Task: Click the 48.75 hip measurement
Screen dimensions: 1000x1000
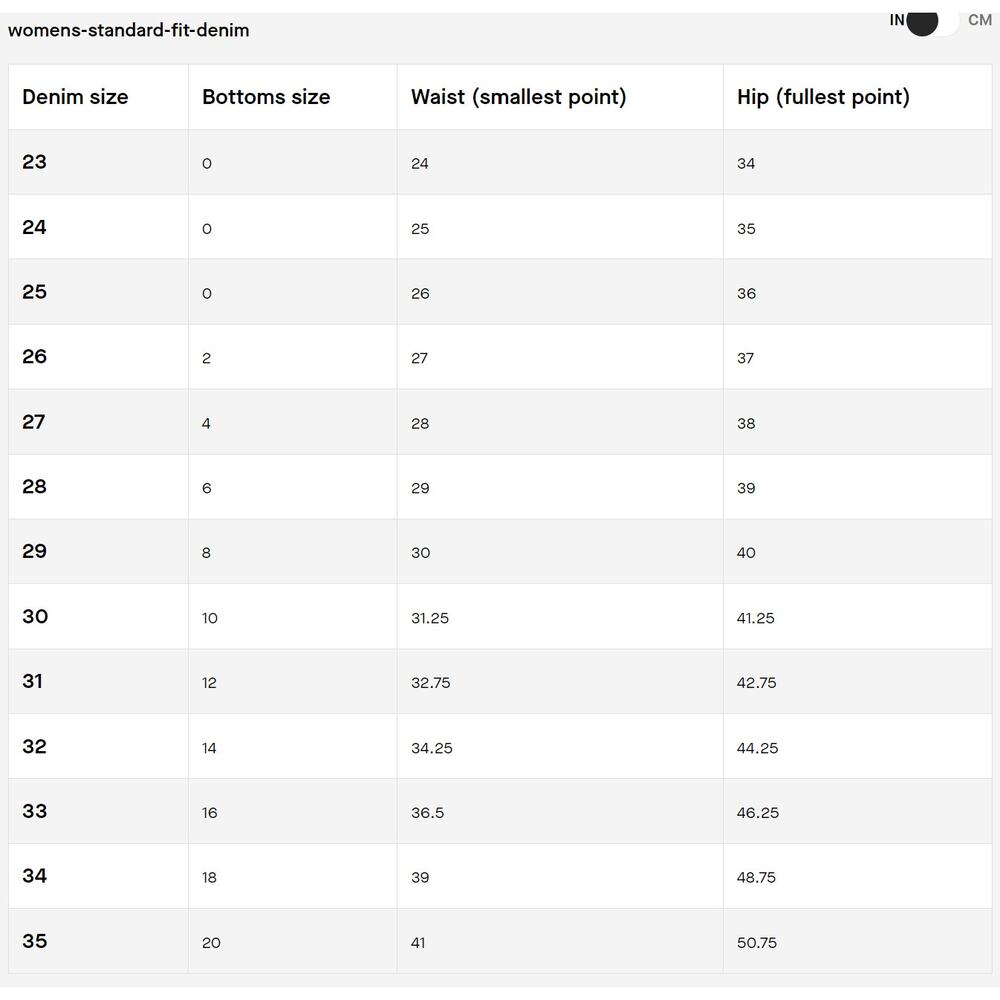Action: pos(756,878)
